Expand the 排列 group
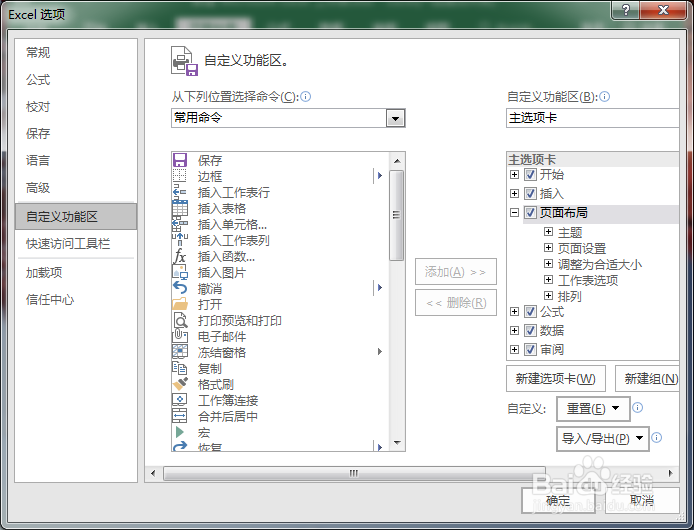The width and height of the screenshot is (694, 530). coord(548,296)
